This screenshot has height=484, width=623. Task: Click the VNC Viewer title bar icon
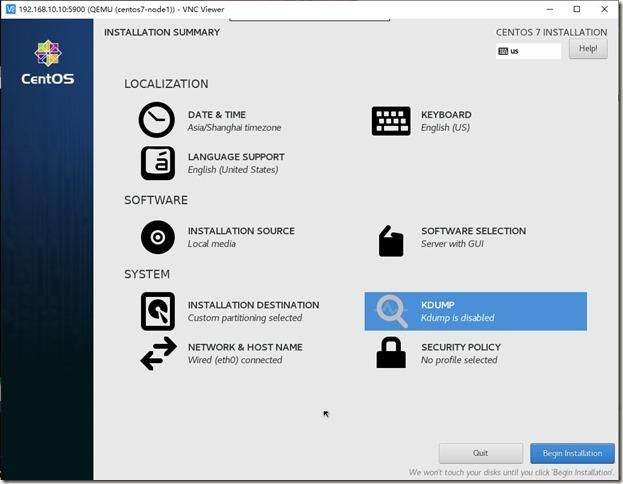[11, 9]
